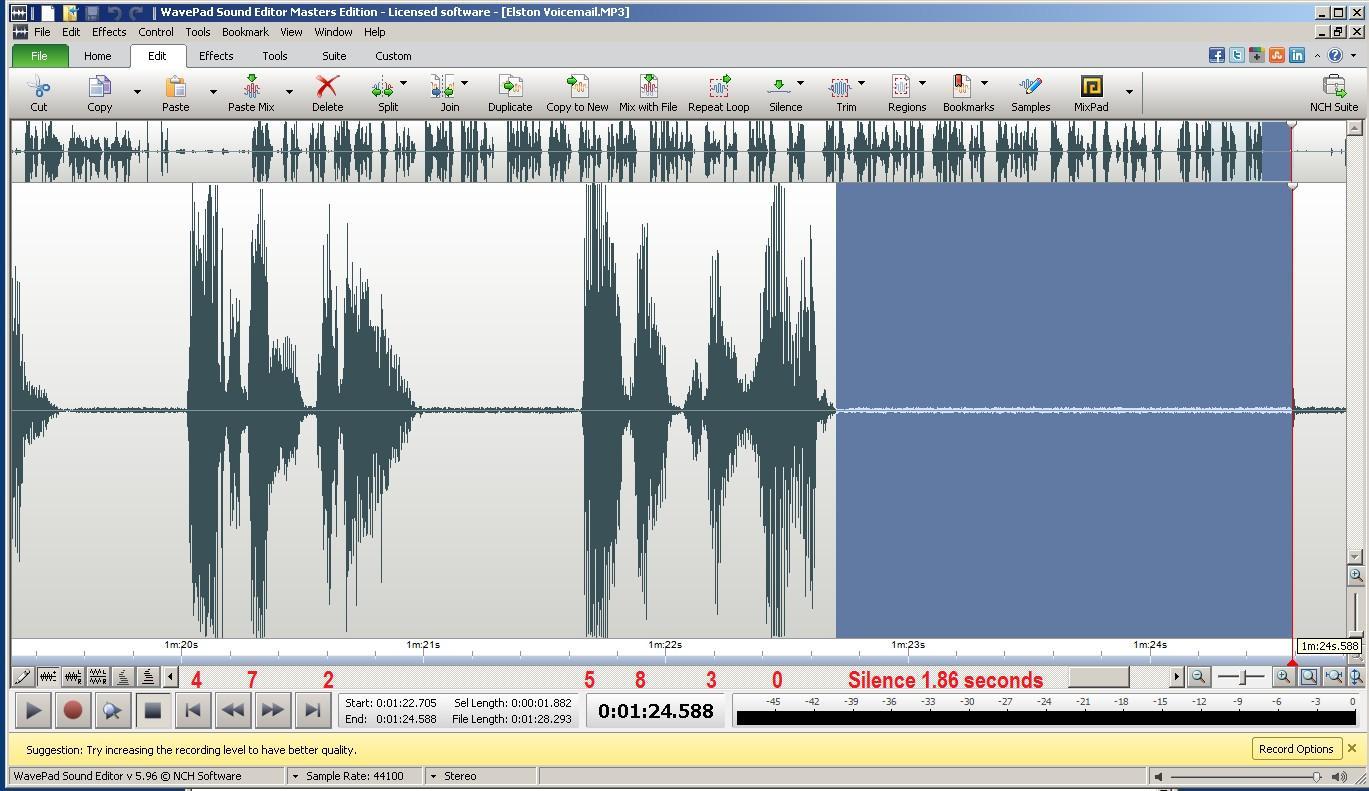The height and width of the screenshot is (791, 1369).
Task: Click the Facebook share icon
Action: click(1217, 56)
